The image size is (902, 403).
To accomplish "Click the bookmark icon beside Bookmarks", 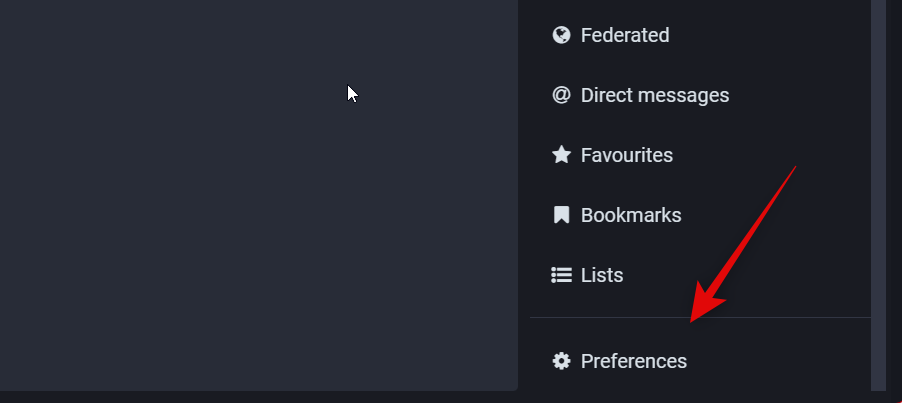I will click(561, 215).
